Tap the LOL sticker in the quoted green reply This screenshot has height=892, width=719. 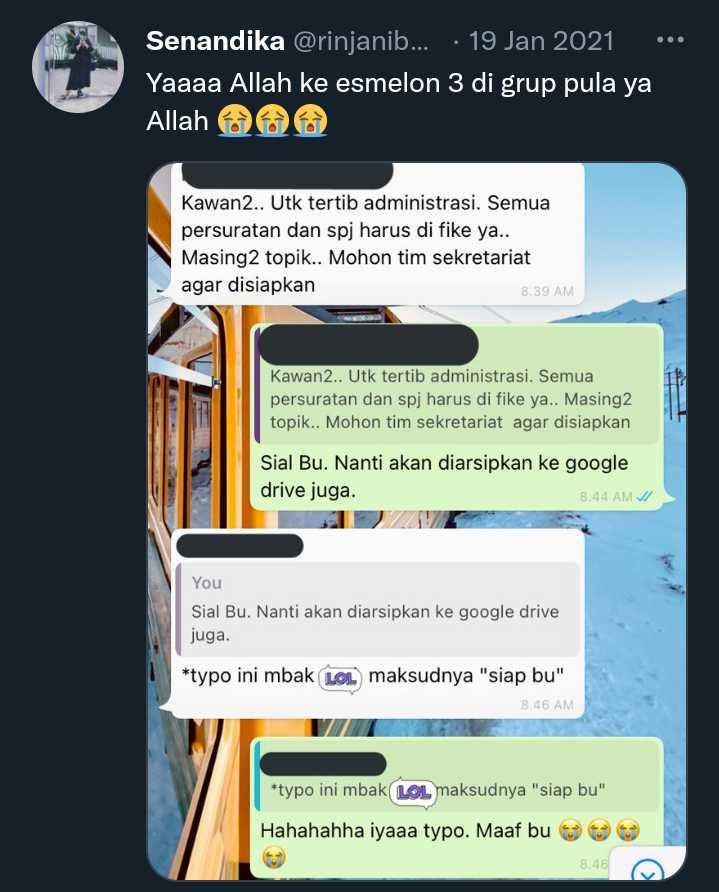pos(413,792)
